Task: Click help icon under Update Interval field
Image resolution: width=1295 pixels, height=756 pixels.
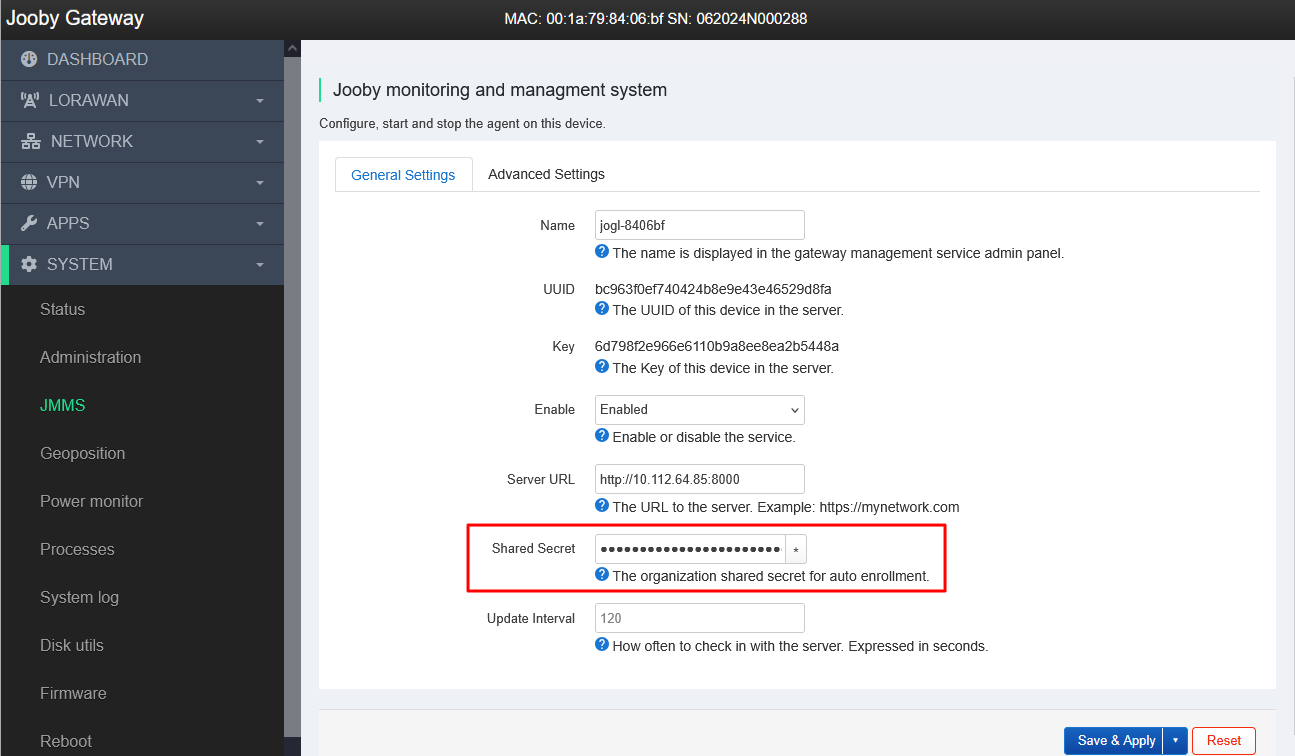Action: tap(602, 645)
